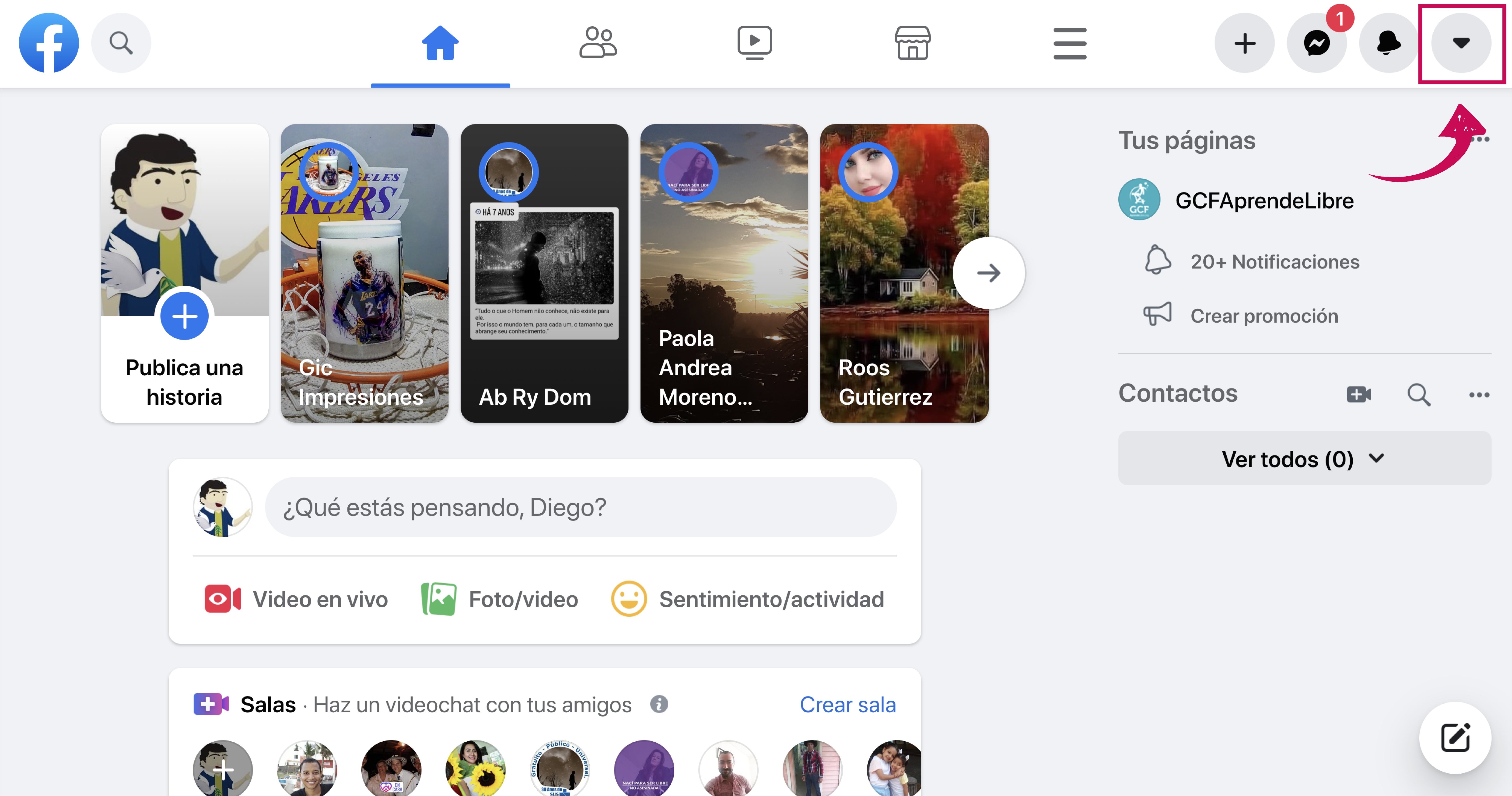This screenshot has width=1512, height=796.
Task: Search contacts with the magnifier icon
Action: tap(1419, 395)
